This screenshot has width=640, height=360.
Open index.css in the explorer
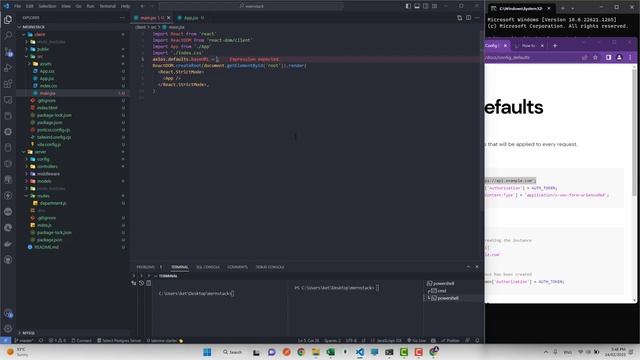pos(49,86)
